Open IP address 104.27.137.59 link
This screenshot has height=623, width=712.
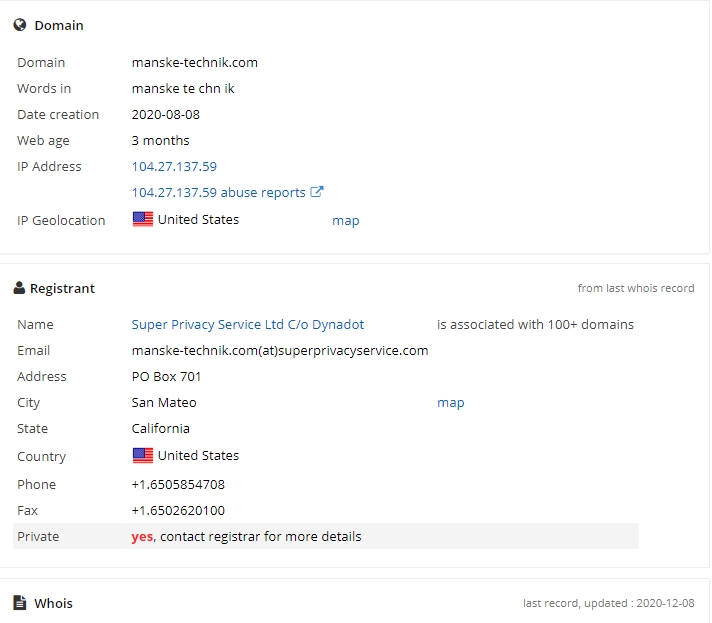(174, 166)
